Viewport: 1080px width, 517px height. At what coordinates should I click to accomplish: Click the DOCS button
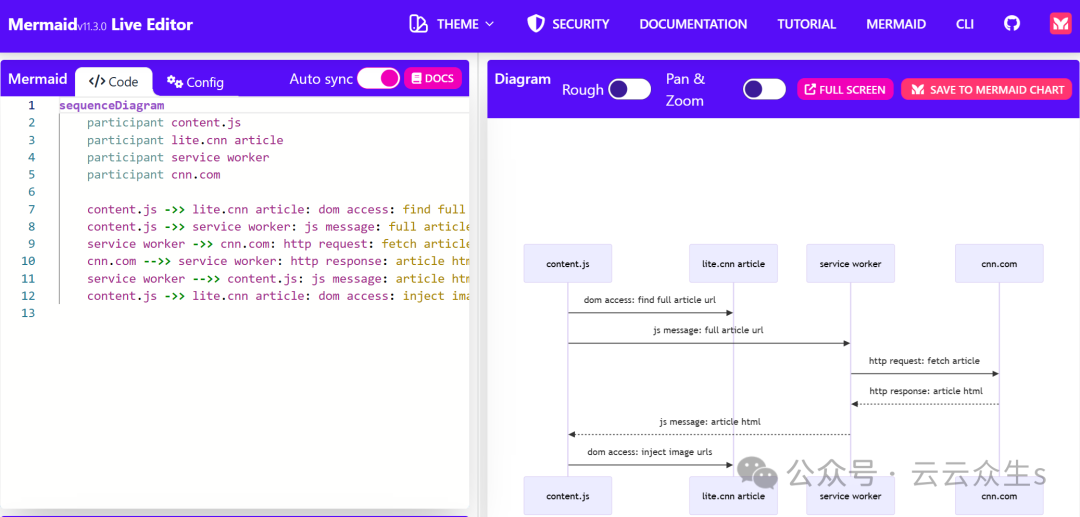click(x=433, y=78)
